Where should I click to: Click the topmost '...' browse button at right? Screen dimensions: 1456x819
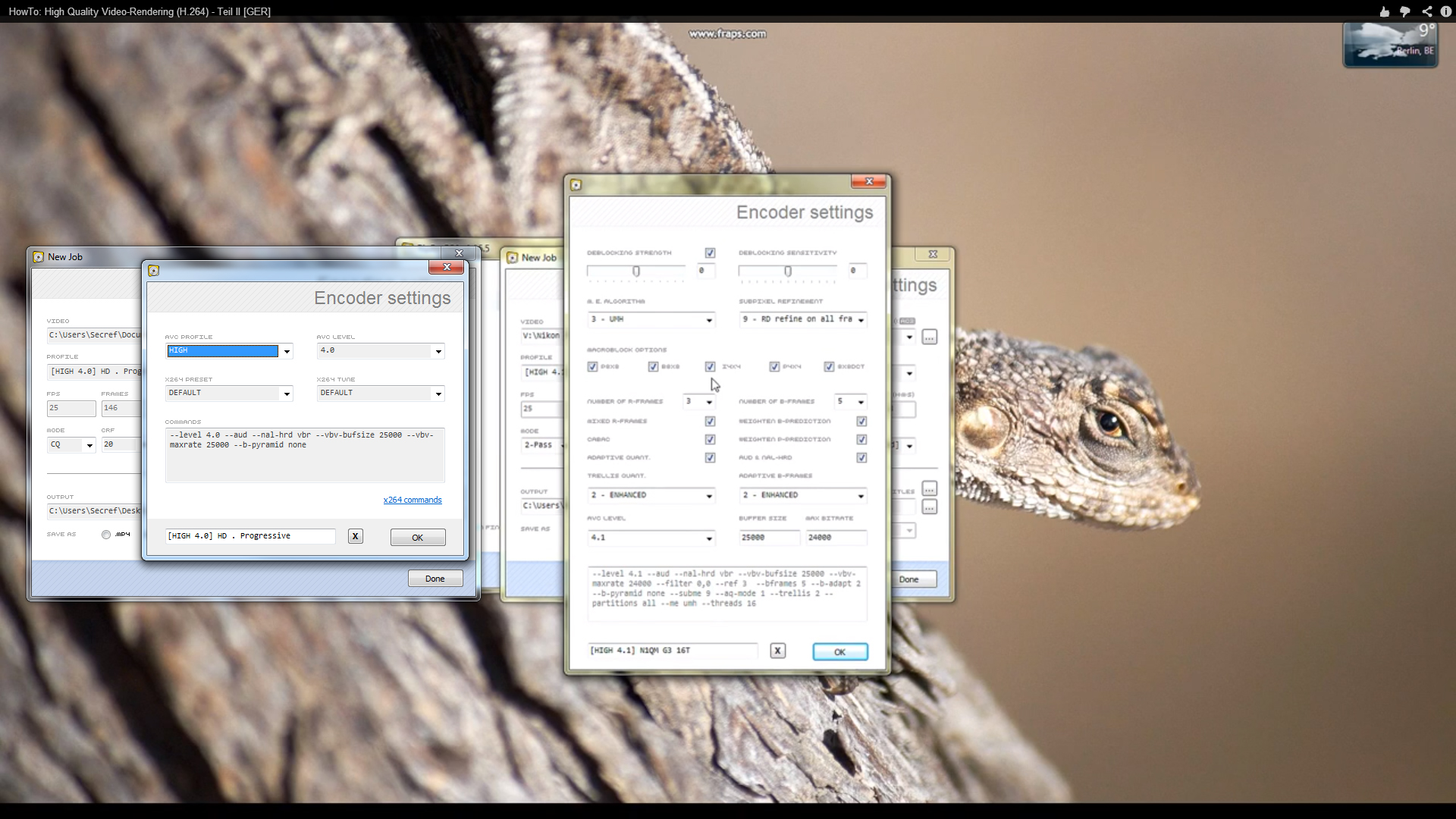coord(929,337)
